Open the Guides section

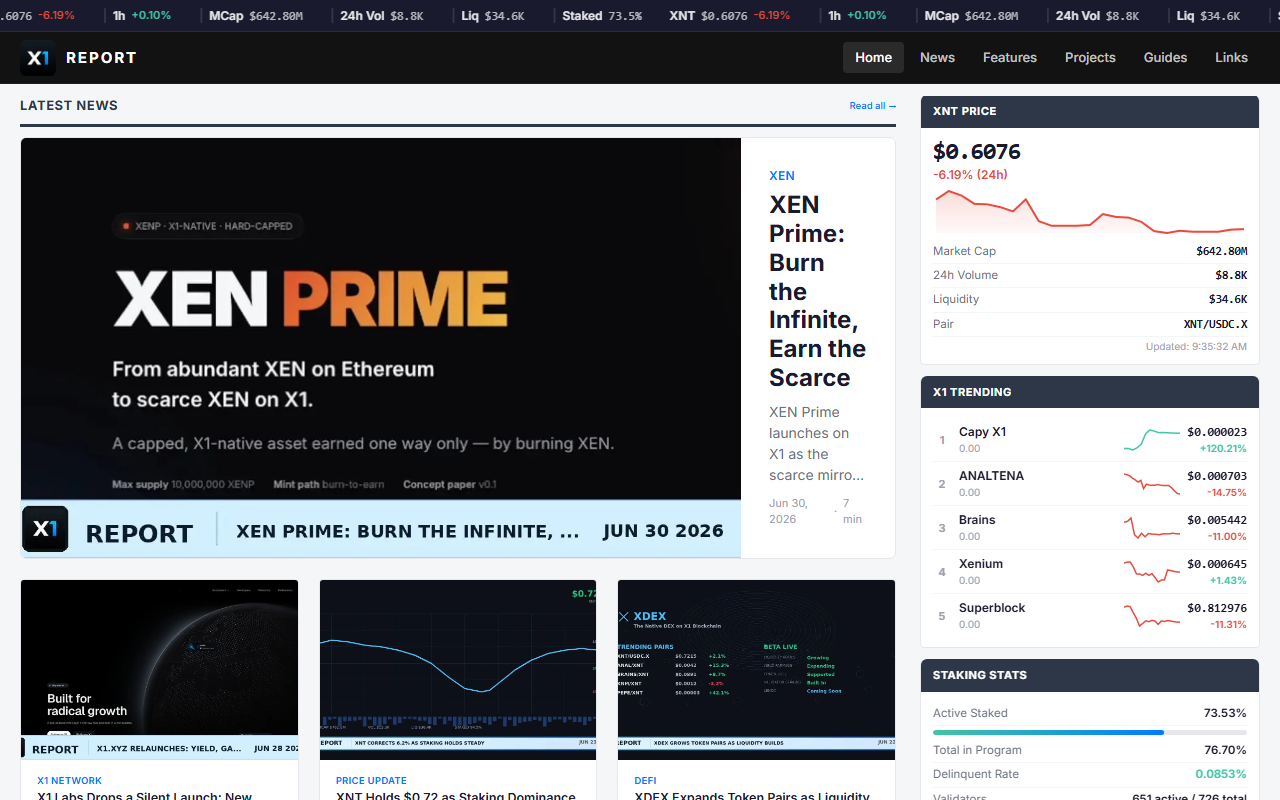1165,57
